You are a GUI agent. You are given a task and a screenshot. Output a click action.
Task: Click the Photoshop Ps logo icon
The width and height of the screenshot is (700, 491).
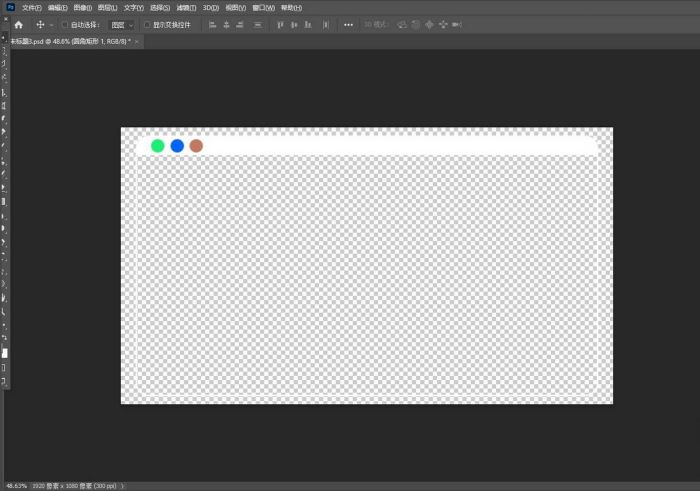coord(10,7)
